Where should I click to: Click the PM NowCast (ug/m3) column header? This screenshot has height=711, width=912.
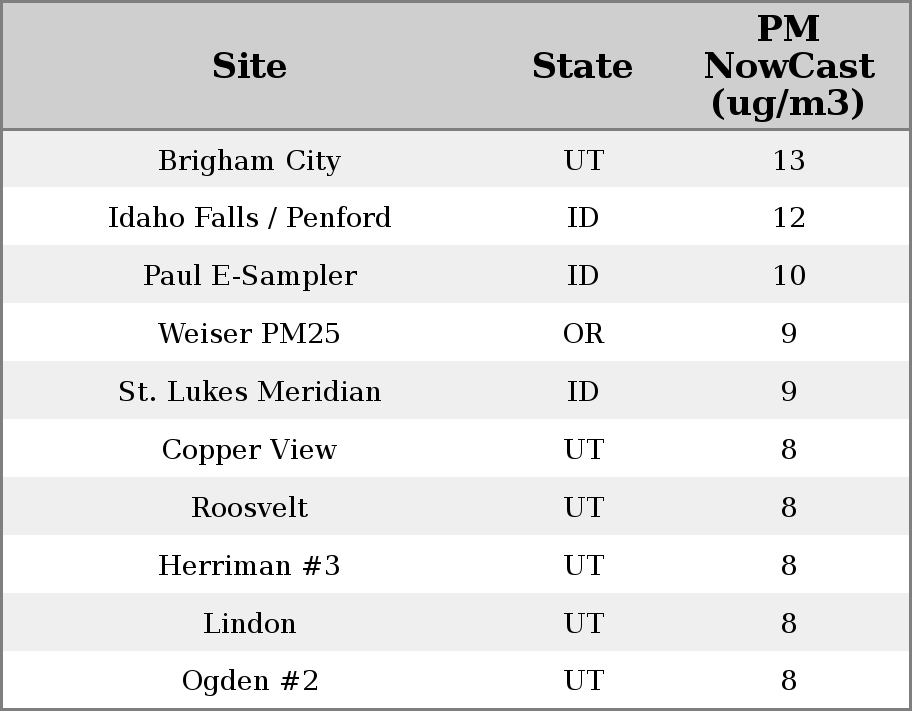[x=788, y=66]
